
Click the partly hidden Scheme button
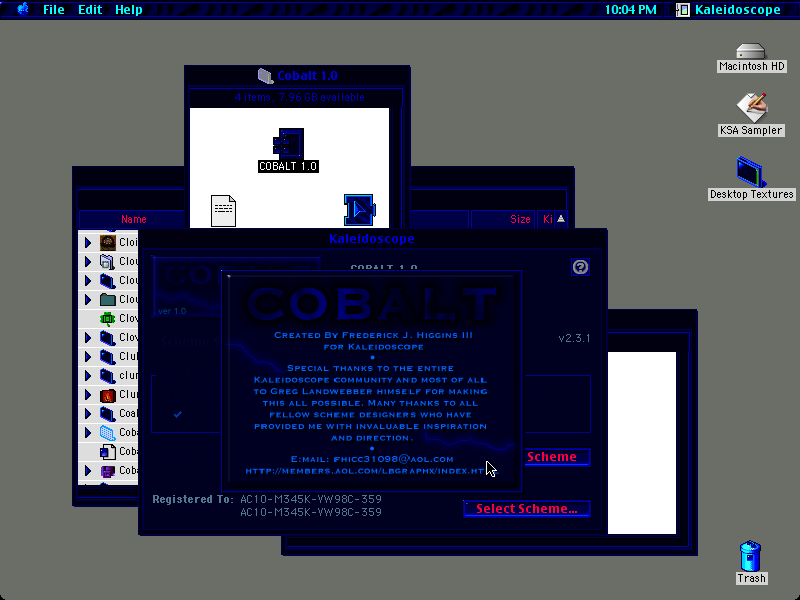click(x=556, y=457)
